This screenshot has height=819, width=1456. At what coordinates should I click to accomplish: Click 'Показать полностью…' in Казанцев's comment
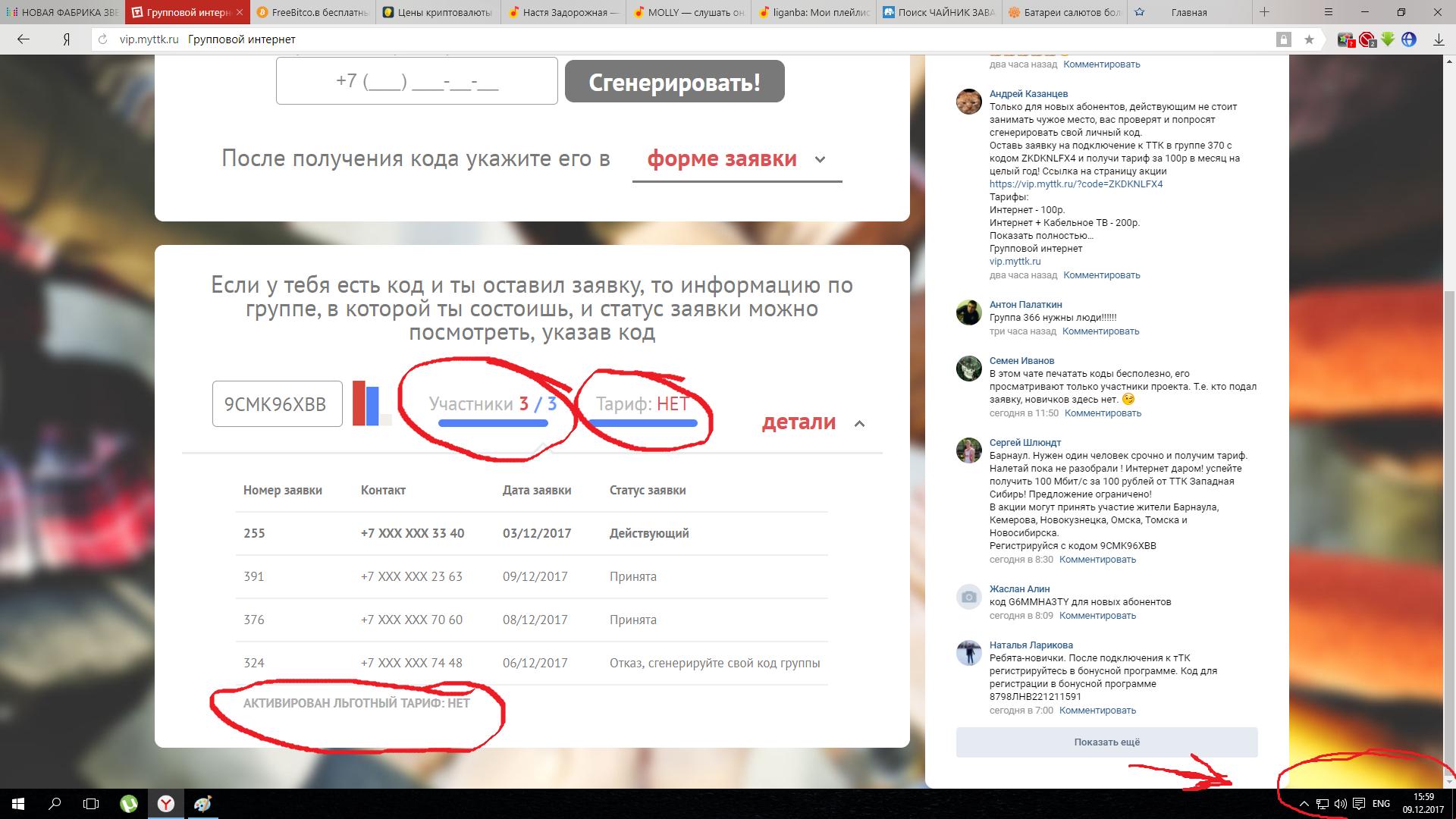(x=1041, y=236)
